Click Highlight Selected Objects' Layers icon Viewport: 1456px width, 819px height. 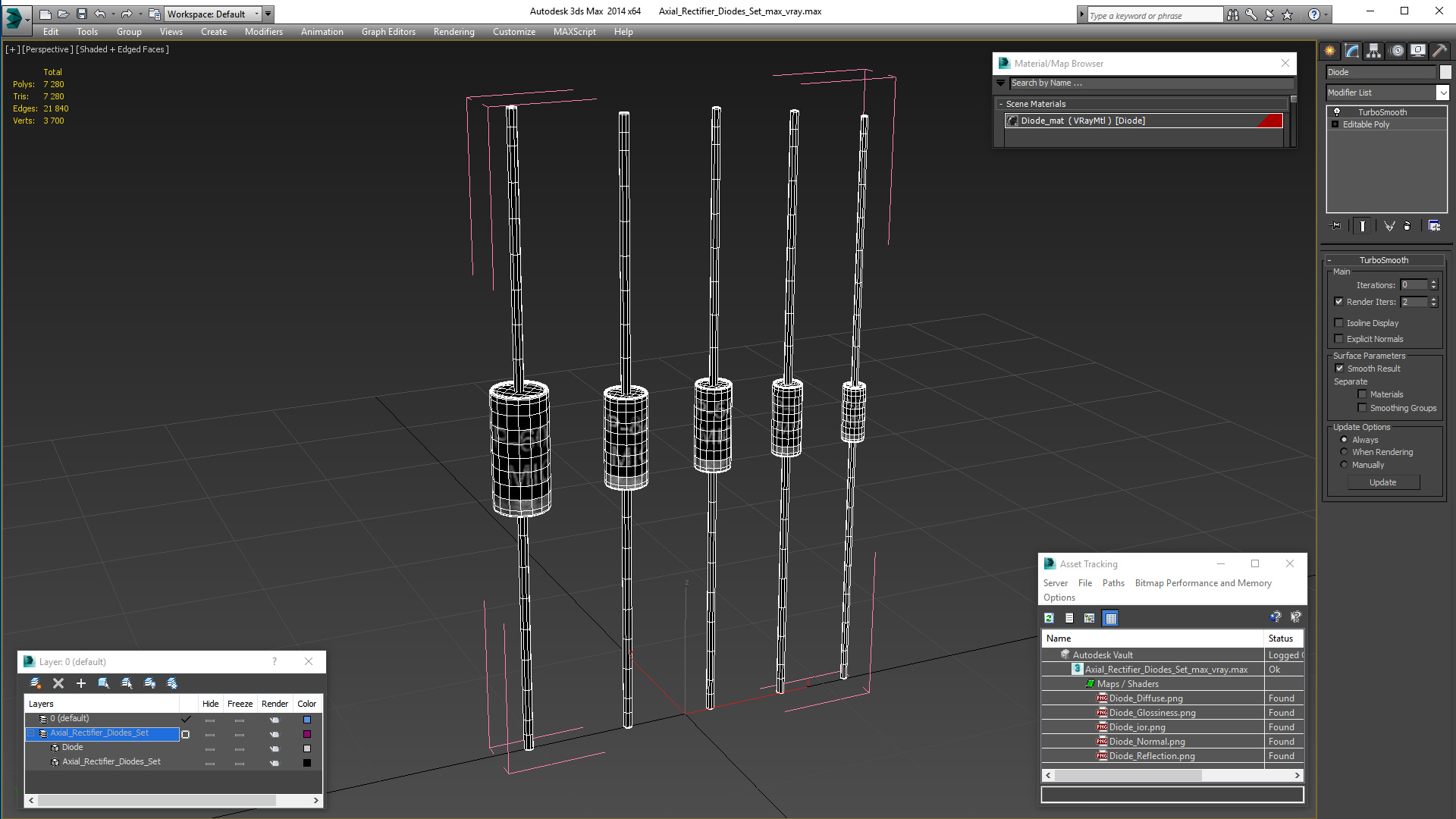click(127, 683)
